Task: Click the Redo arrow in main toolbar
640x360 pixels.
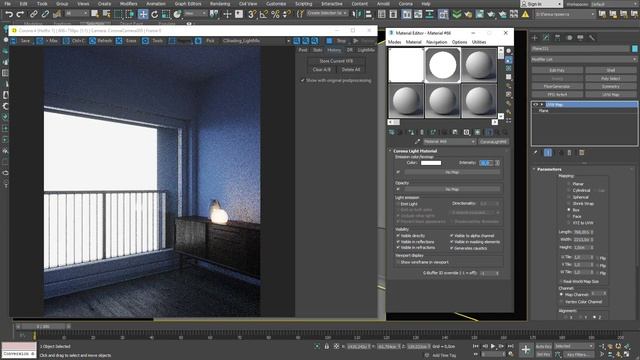Action: coord(20,14)
